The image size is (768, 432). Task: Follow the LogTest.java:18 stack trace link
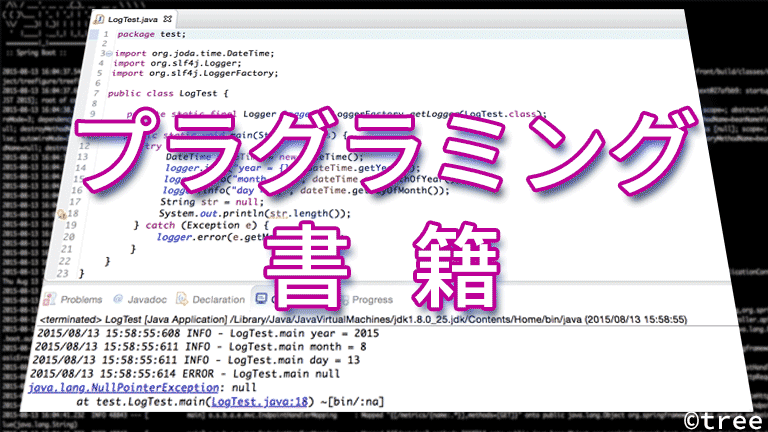[x=260, y=402]
